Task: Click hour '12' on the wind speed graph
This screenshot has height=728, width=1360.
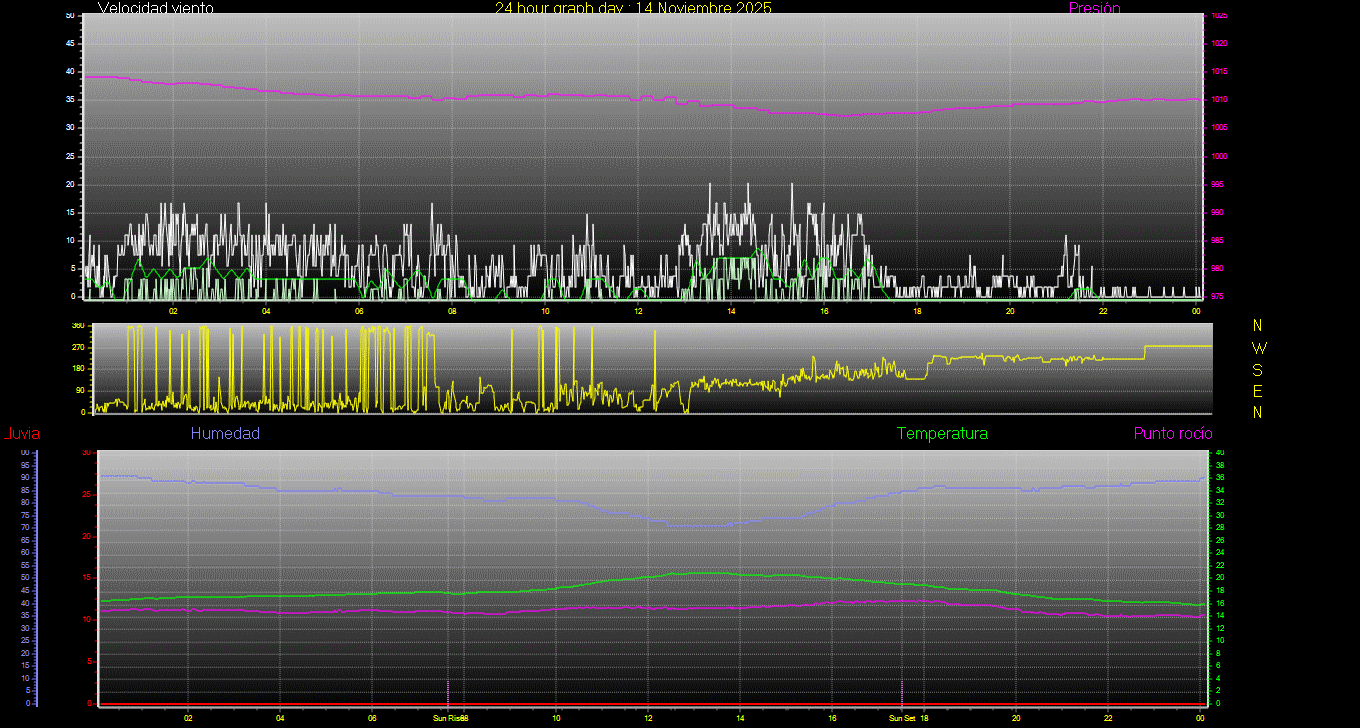Action: [x=638, y=311]
